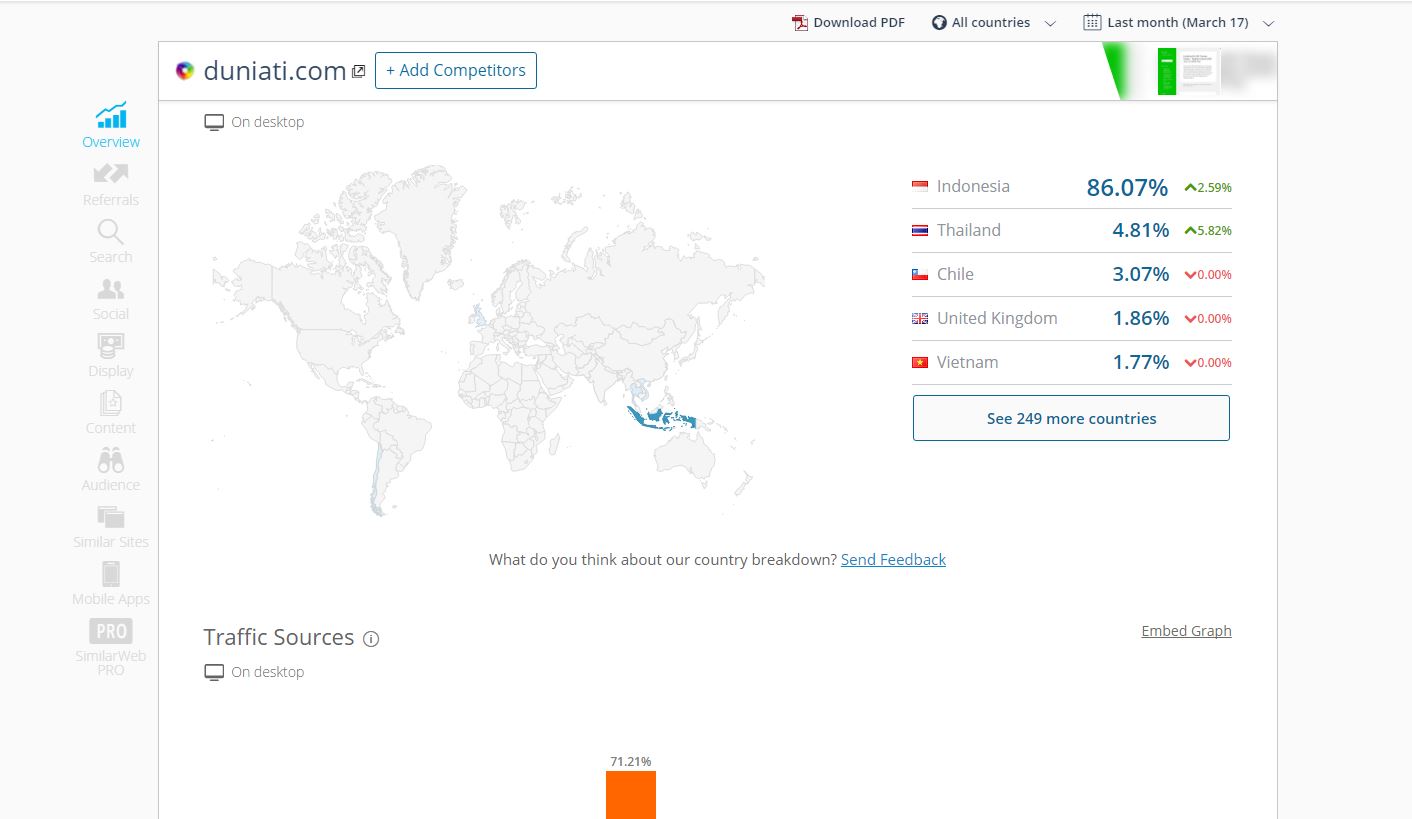Click the orange 71.21% traffic bar
This screenshot has height=819, width=1412.
631,795
